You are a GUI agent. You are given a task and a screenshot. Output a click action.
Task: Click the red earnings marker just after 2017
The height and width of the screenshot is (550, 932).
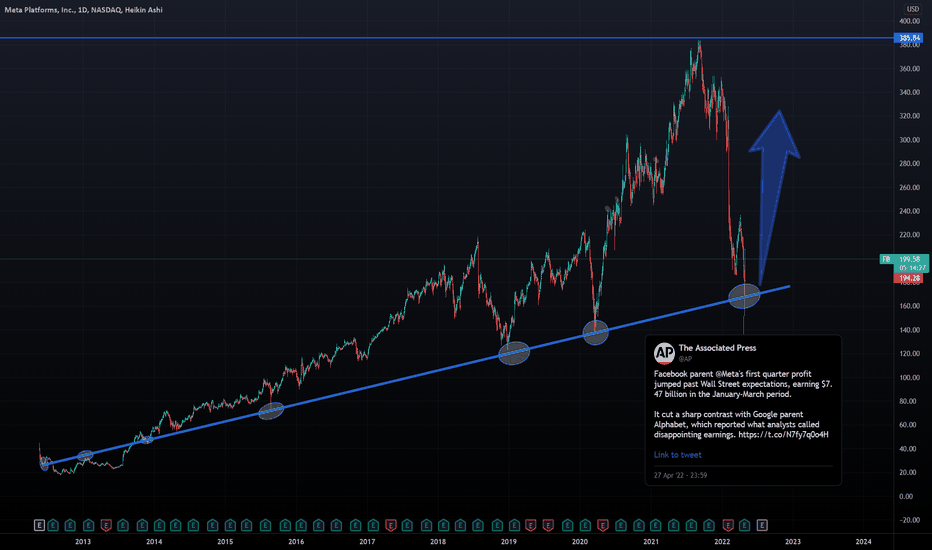tap(391, 525)
